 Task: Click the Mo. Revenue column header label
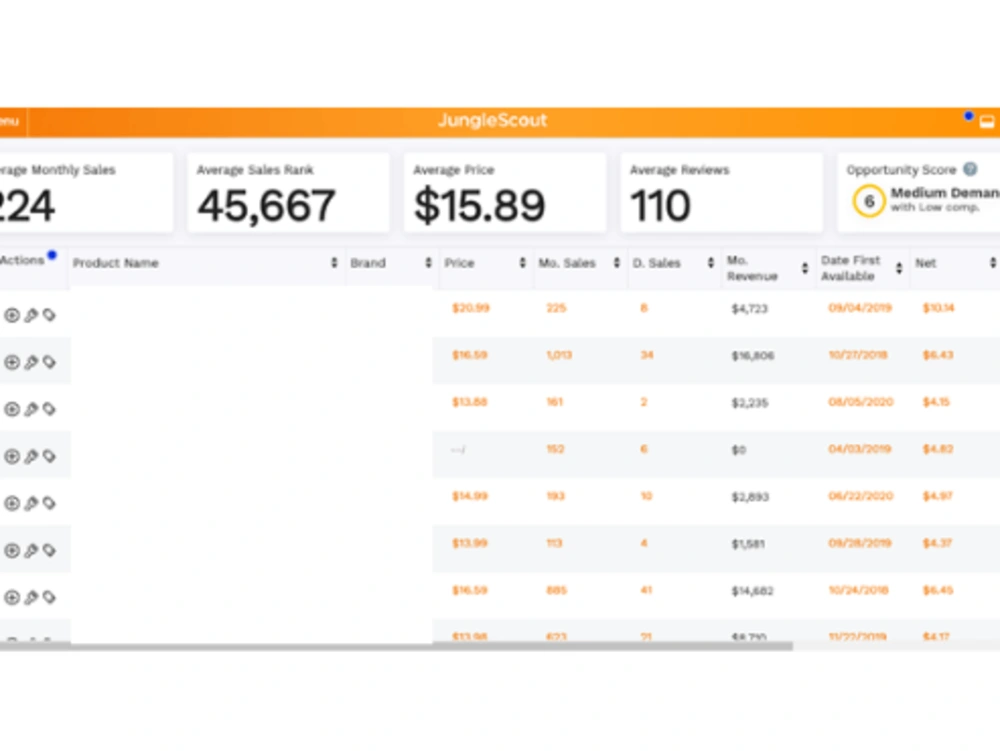point(752,268)
